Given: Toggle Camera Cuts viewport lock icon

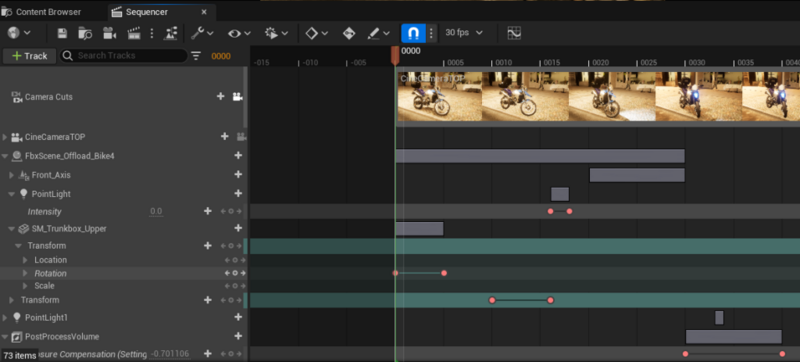Looking at the screenshot, I should coord(237,96).
